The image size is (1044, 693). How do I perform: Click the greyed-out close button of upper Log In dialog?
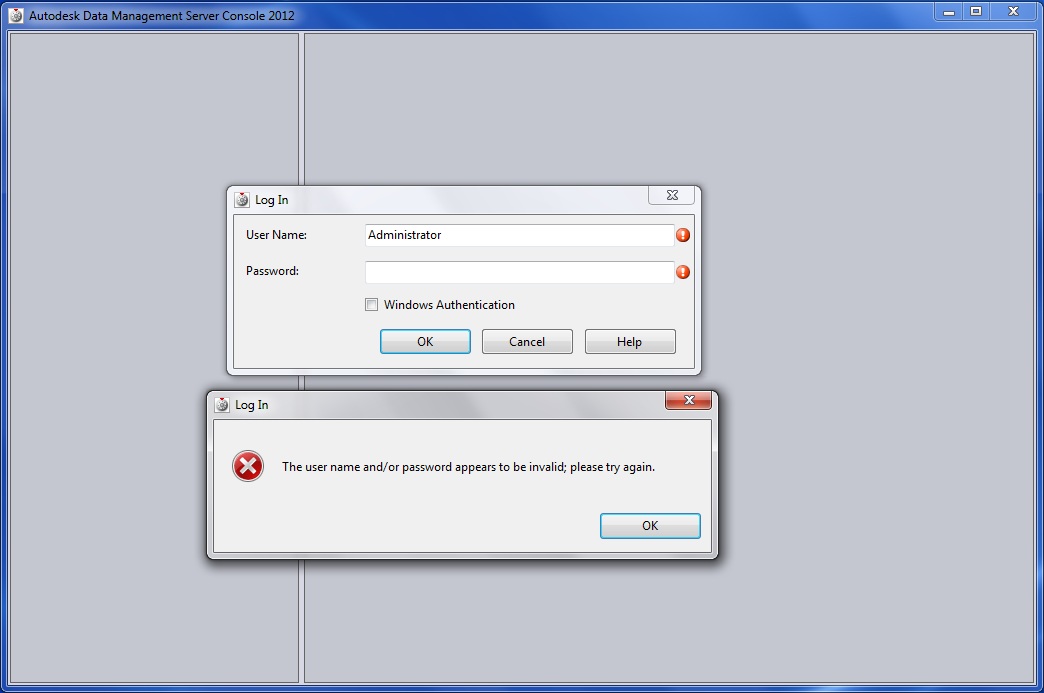click(672, 195)
